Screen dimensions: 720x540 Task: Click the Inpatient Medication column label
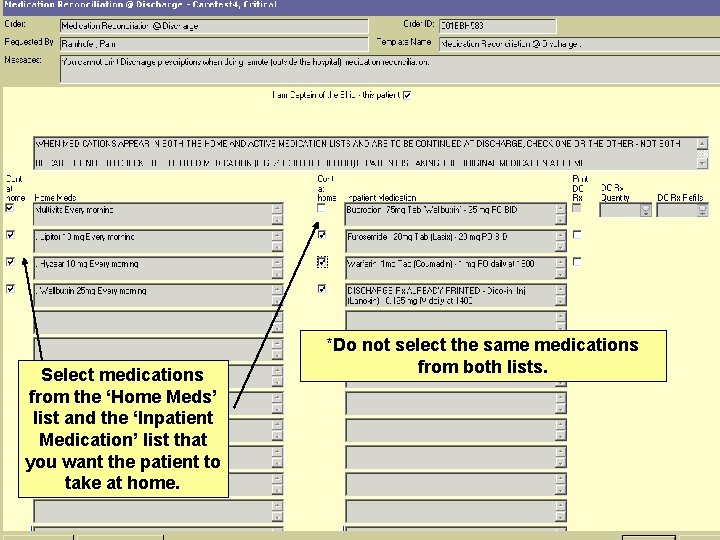point(382,198)
